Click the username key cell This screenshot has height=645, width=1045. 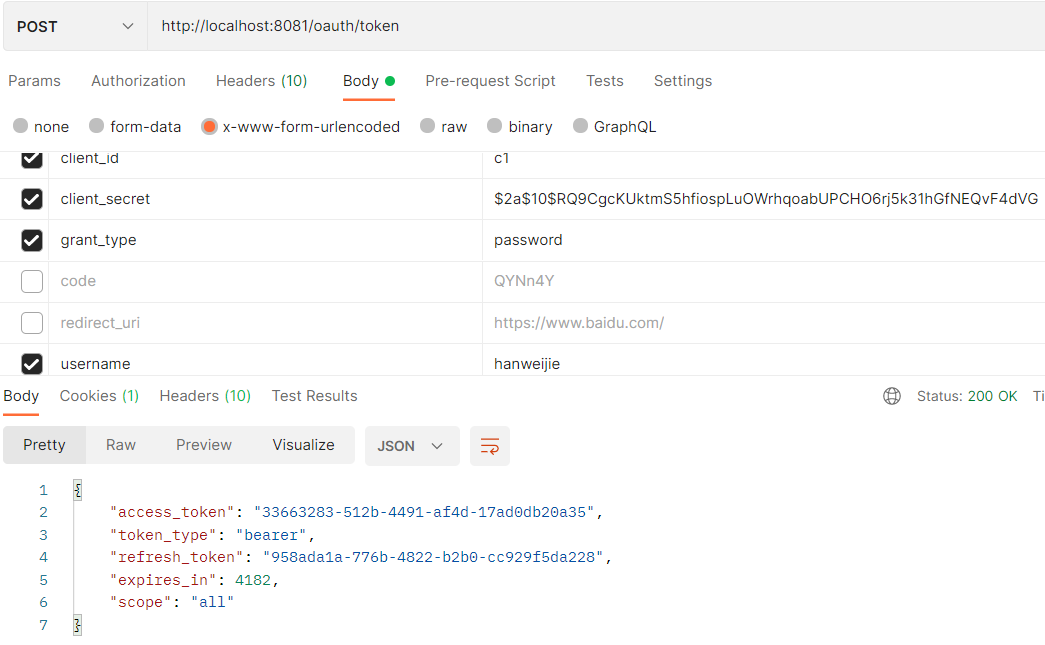click(265, 360)
